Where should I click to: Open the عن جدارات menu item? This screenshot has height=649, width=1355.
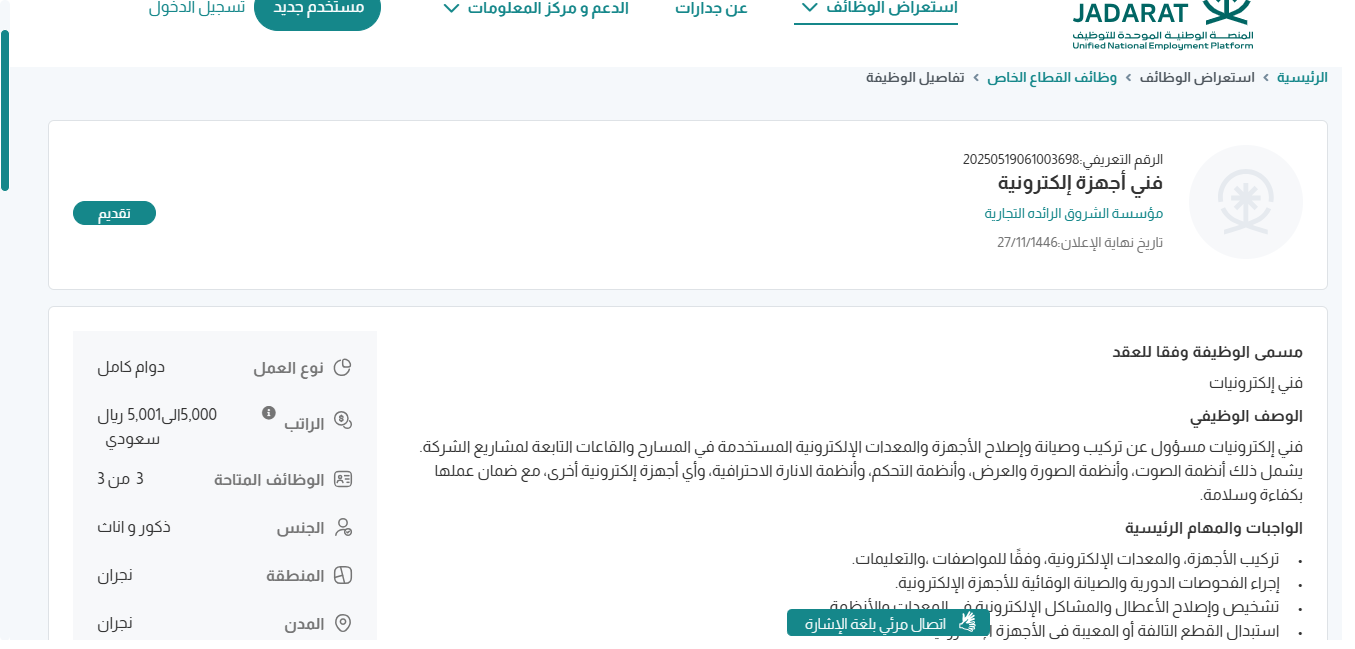click(711, 8)
